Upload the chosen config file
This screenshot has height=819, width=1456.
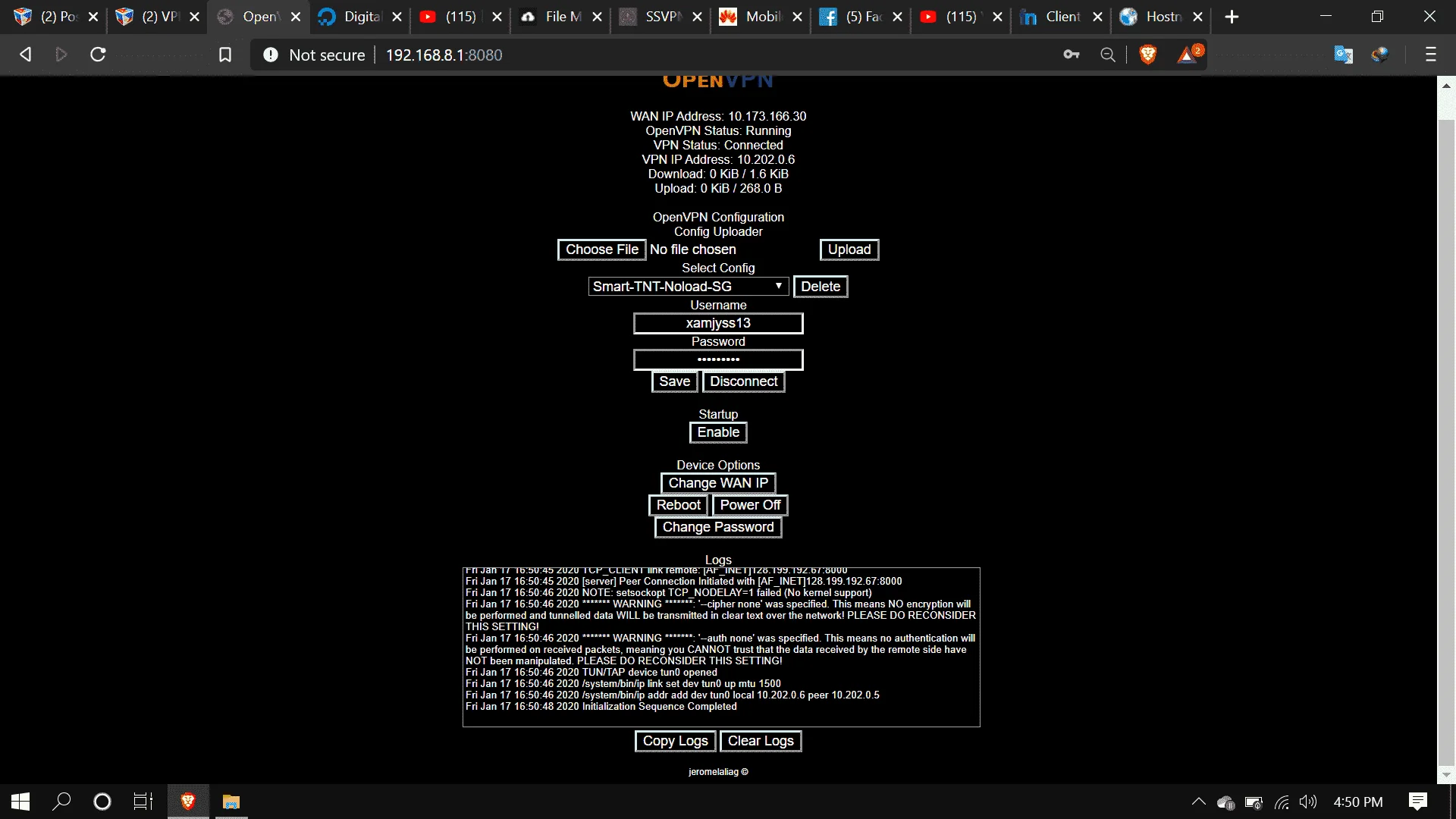pos(849,249)
